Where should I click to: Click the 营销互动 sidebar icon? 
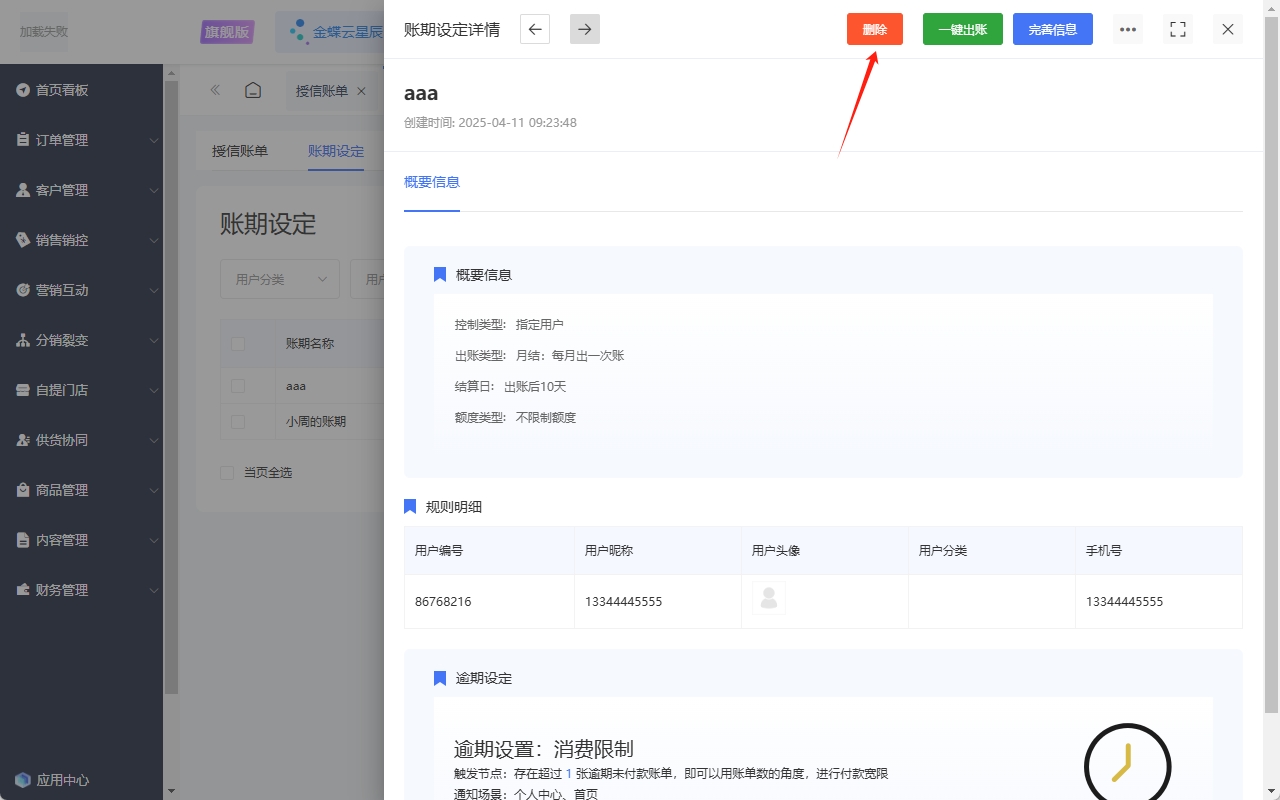23,290
